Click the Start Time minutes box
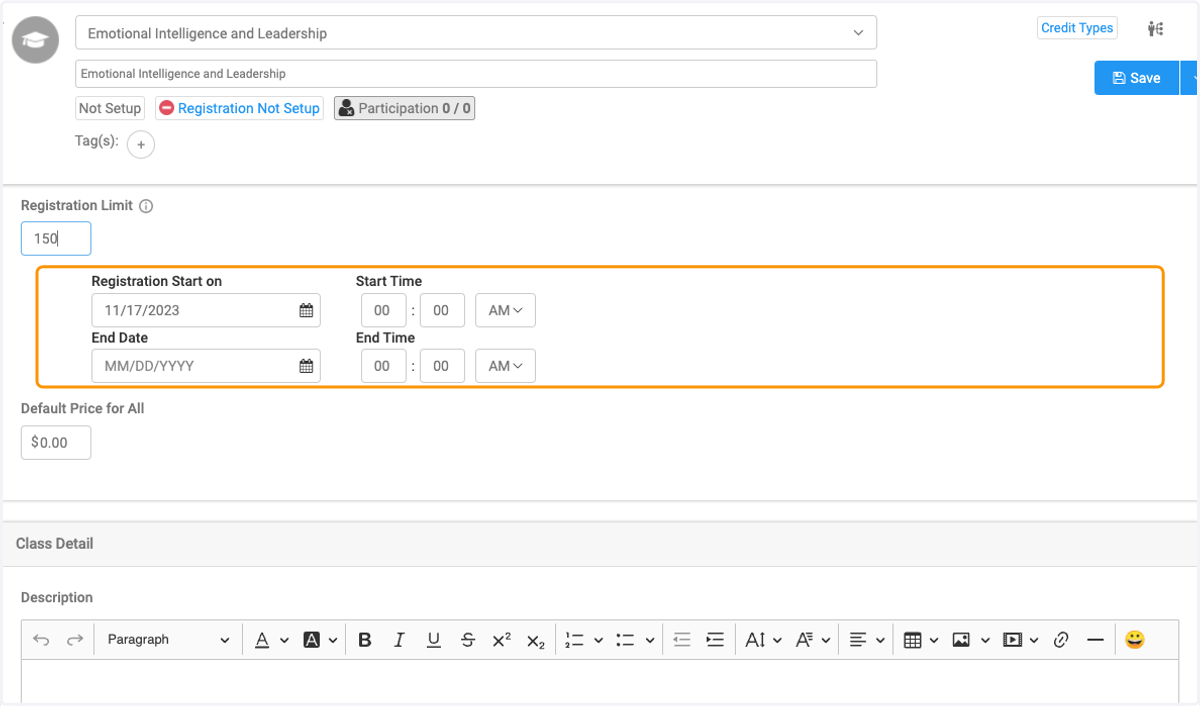 pyautogui.click(x=442, y=310)
